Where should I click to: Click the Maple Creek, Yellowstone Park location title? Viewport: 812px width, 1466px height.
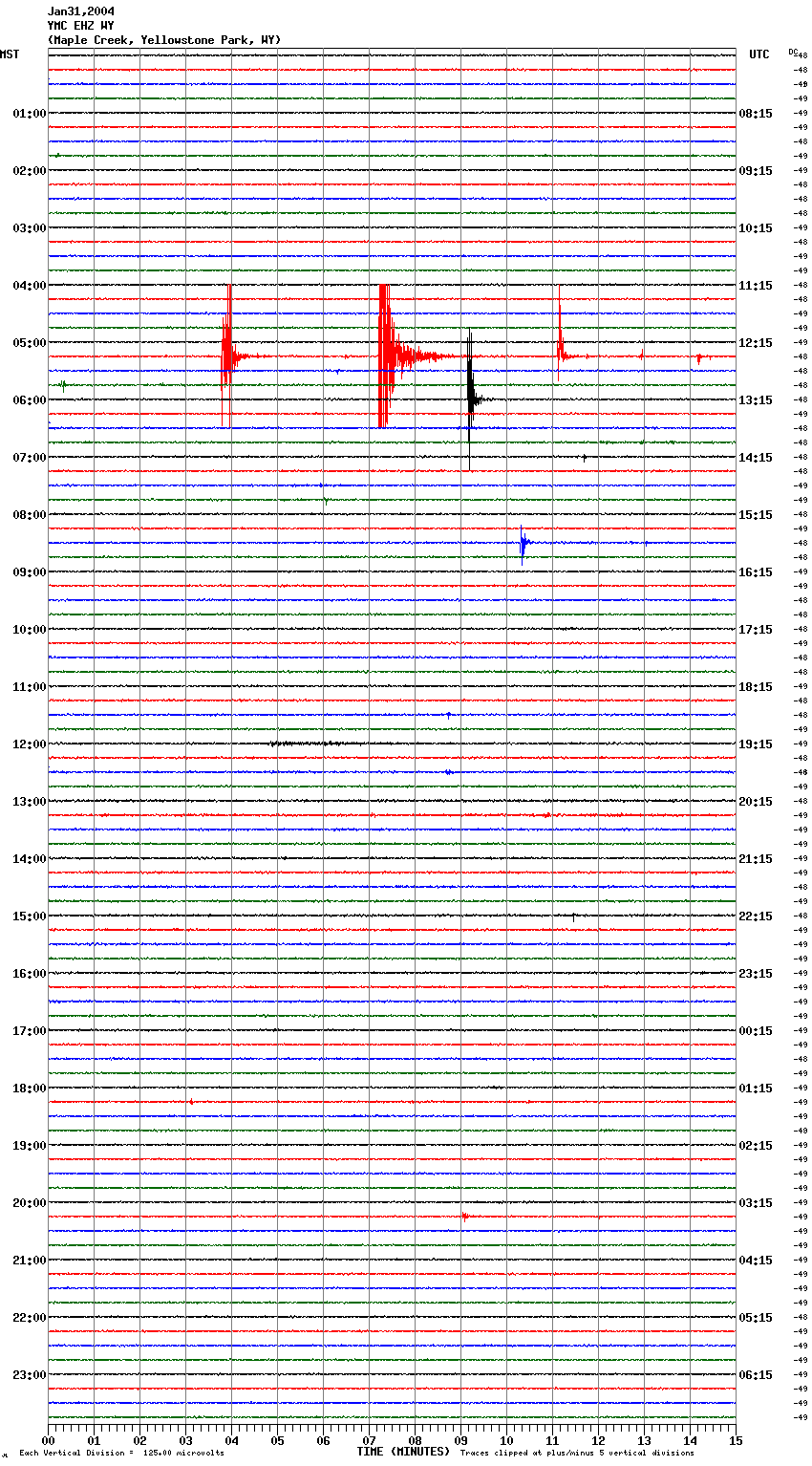(164, 40)
